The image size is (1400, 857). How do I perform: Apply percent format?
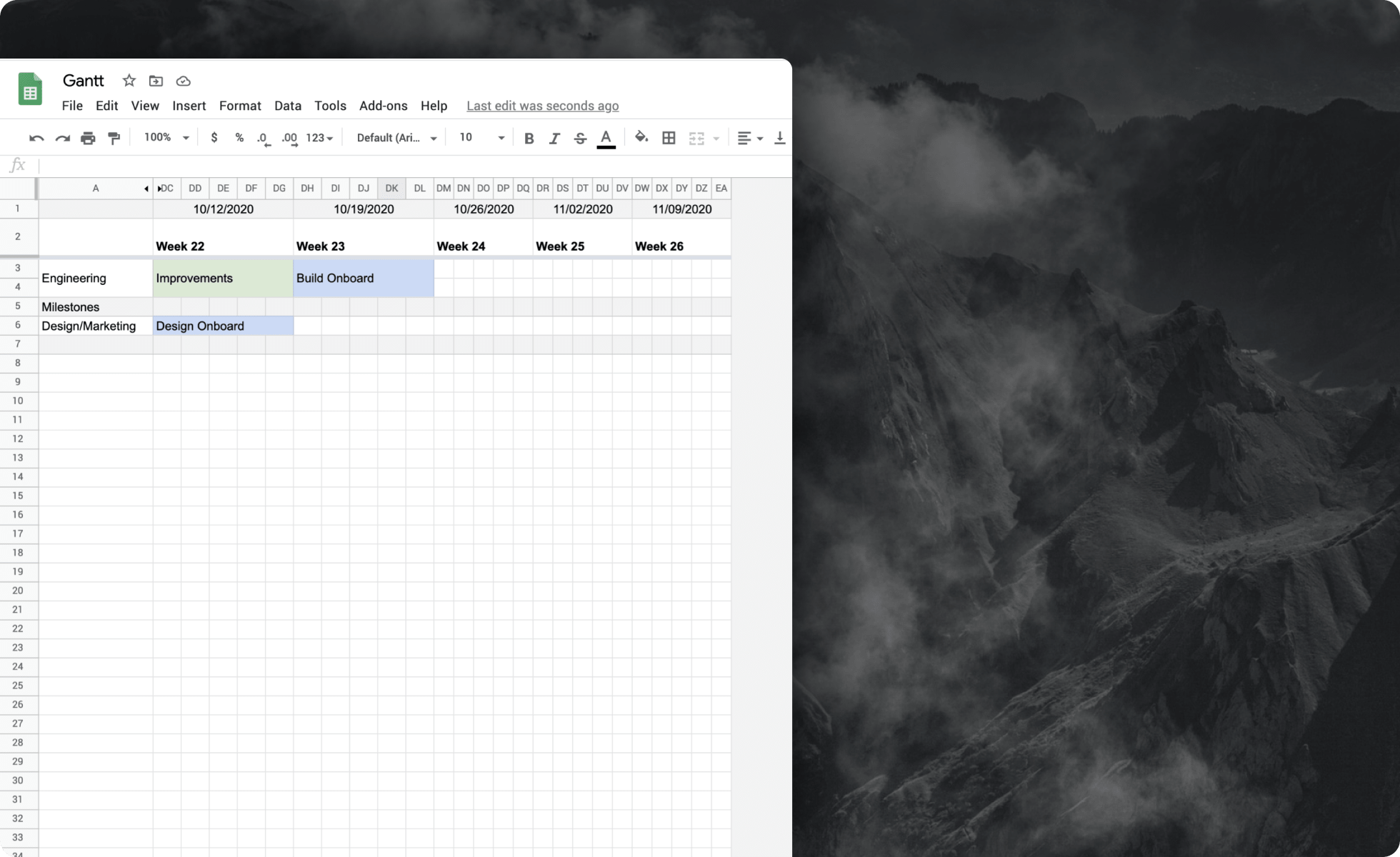[239, 137]
